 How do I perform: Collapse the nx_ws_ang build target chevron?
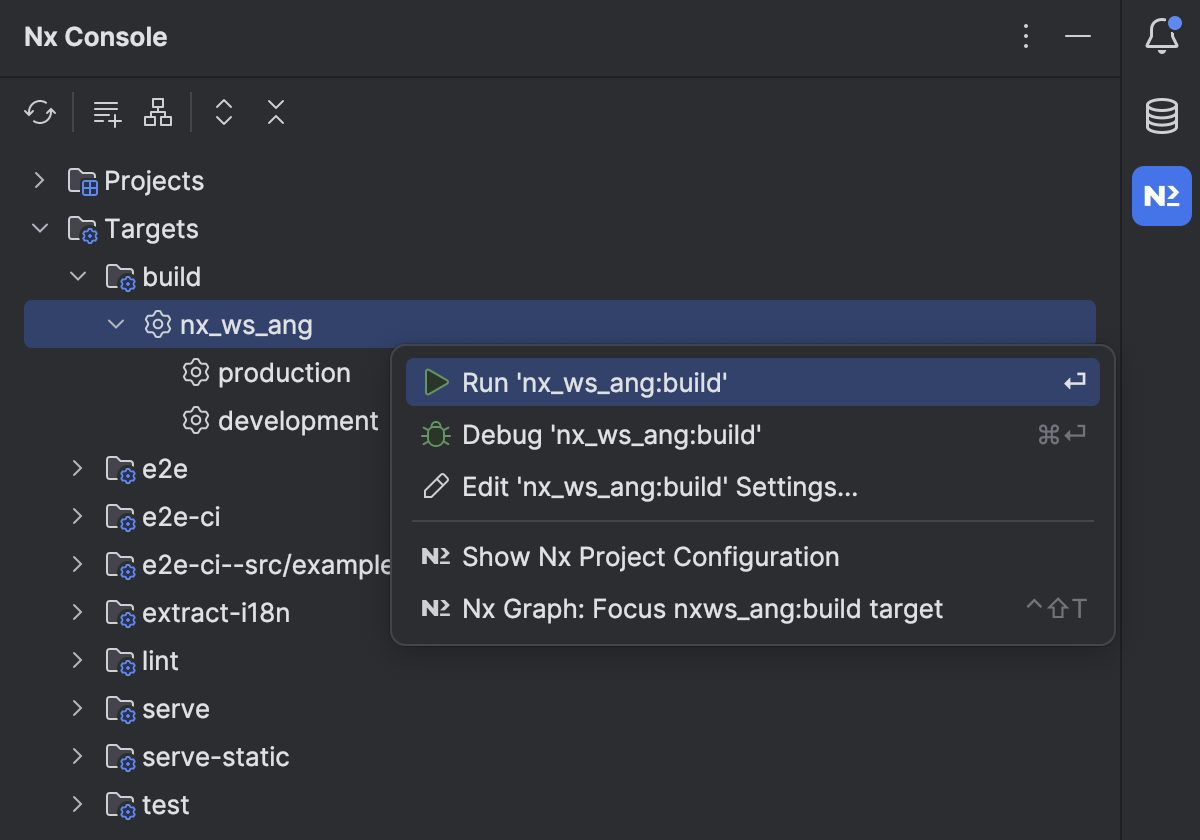tap(116, 324)
